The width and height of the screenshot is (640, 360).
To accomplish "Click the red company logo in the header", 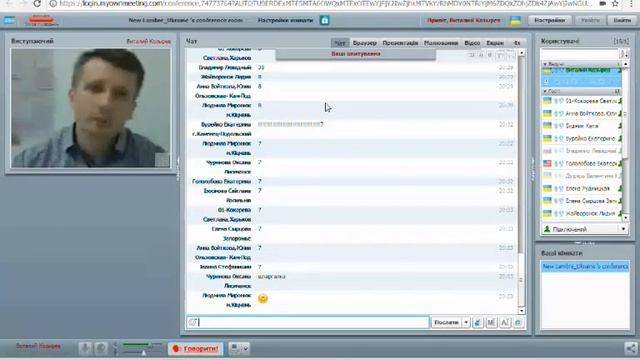I will 42,20.
